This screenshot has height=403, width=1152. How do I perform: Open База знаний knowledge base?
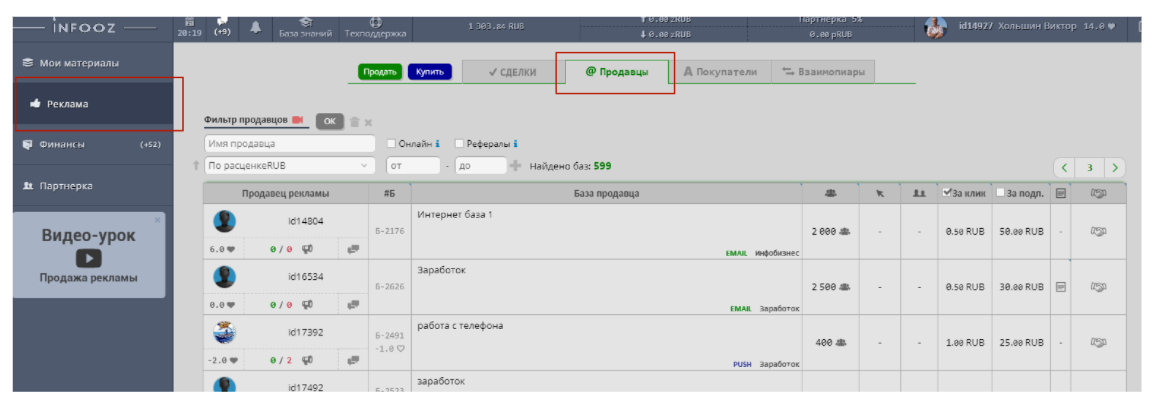306,29
